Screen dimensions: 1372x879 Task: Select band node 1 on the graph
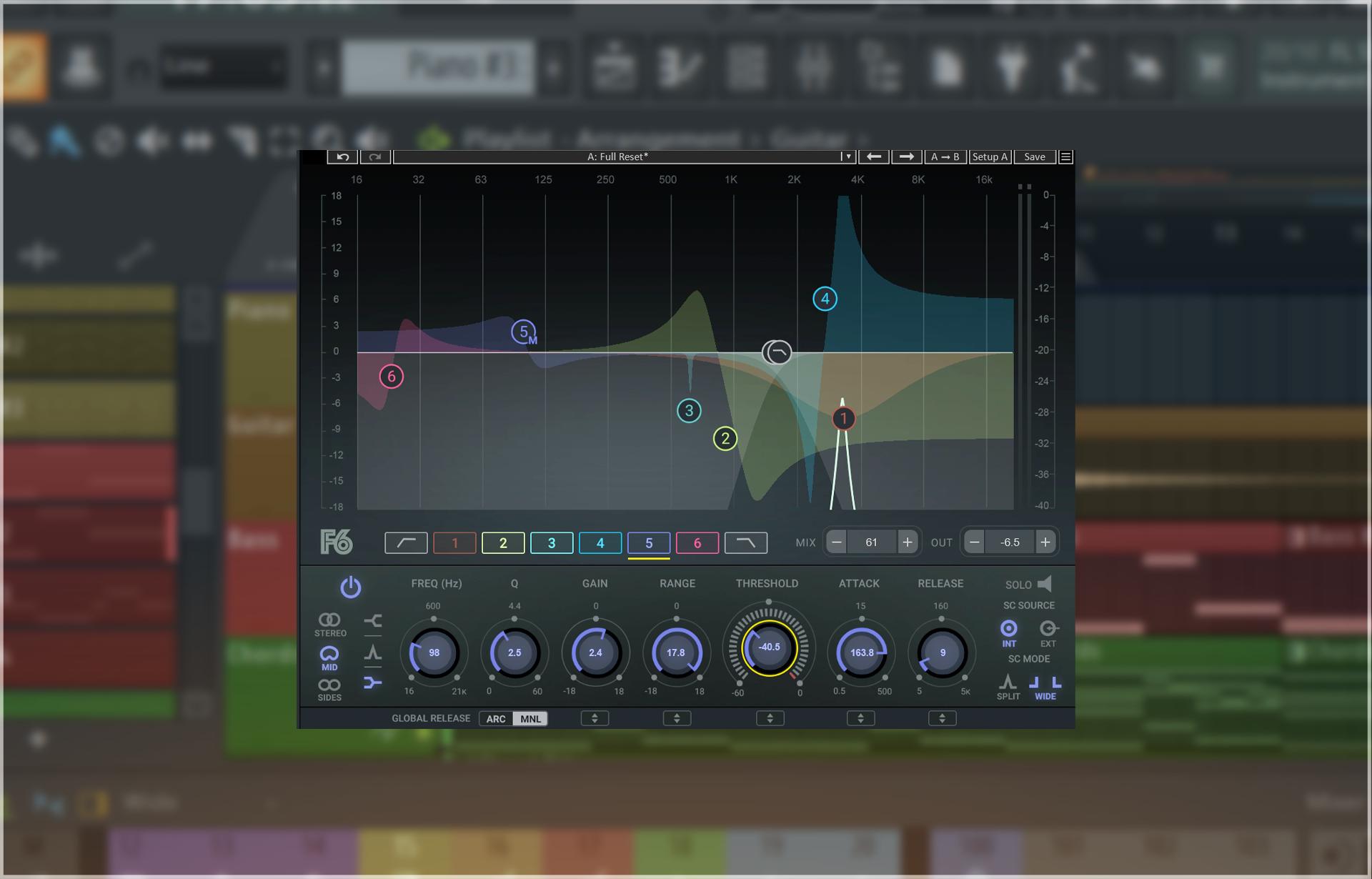pyautogui.click(x=843, y=418)
